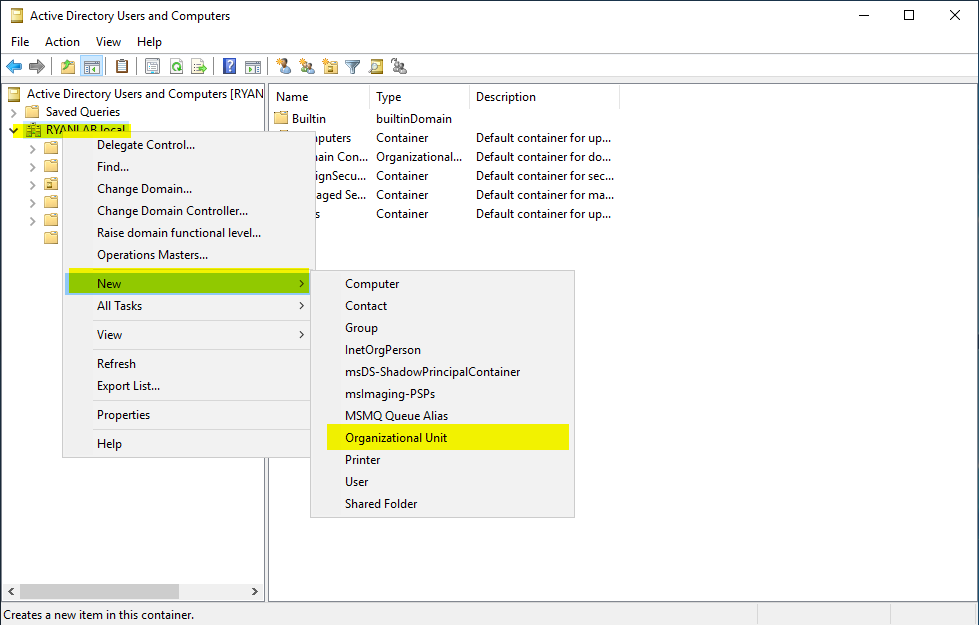Click the Forward navigation arrow

39,66
